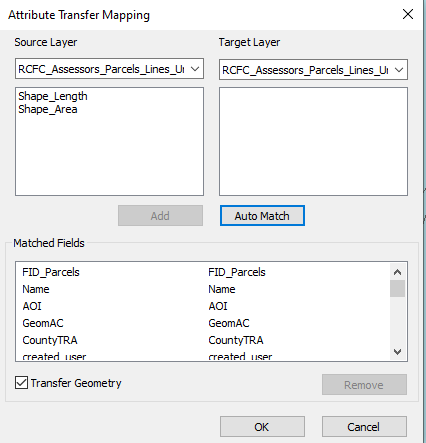
Task: Open the Source Layer dropdown
Action: [x=109, y=69]
